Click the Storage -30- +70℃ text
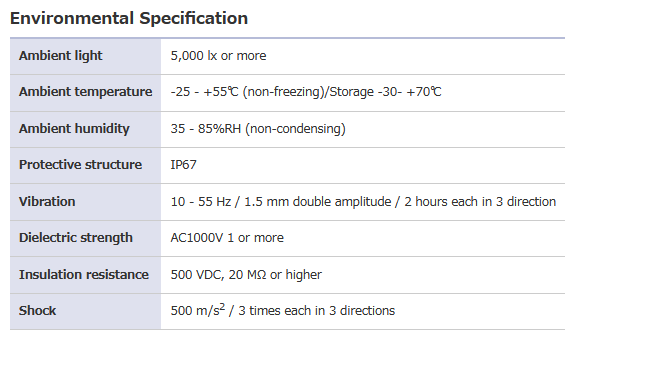The image size is (662, 367). click(385, 92)
